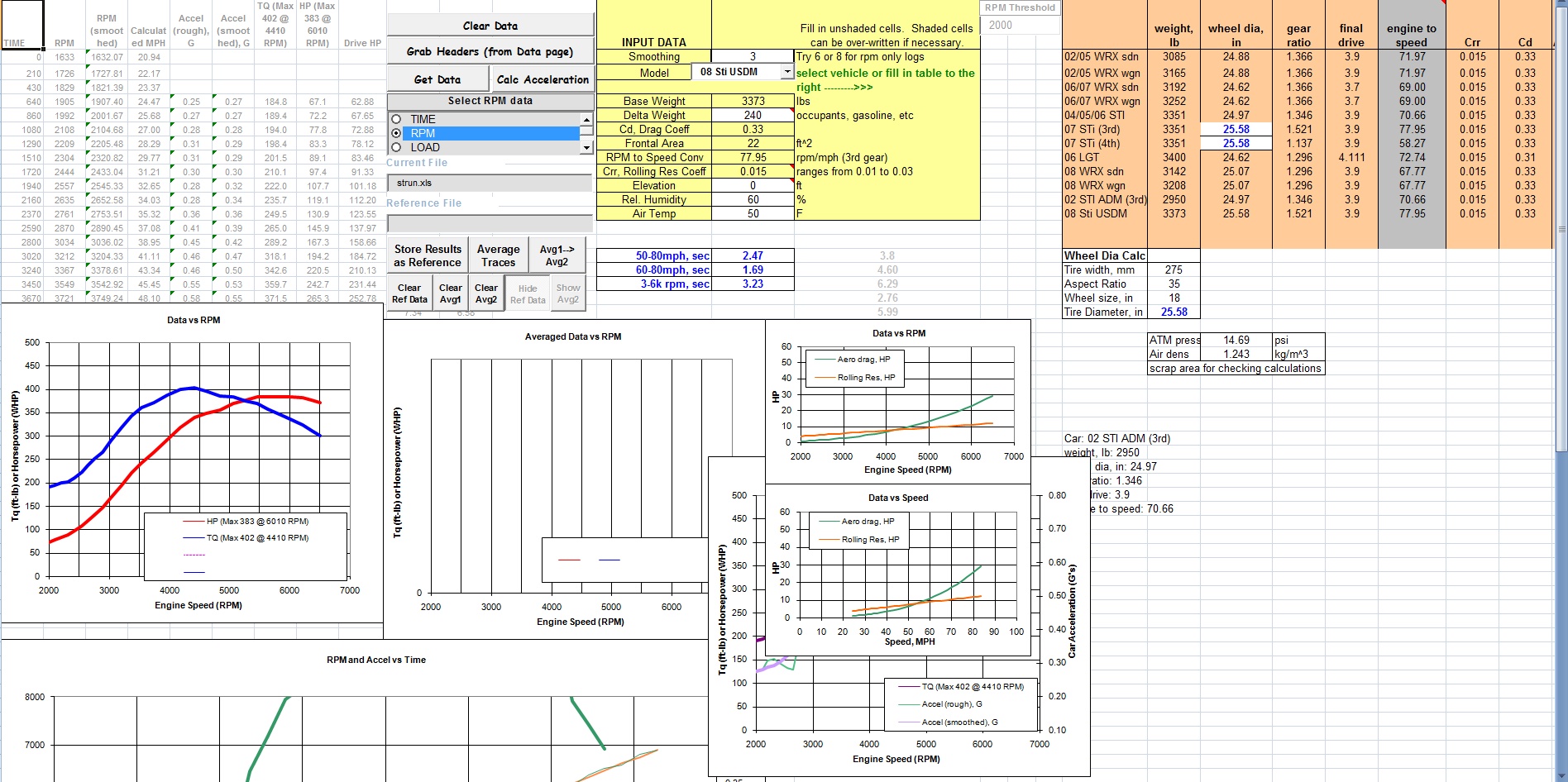Click the Show Avg2 button
1568x782 pixels.
567,292
